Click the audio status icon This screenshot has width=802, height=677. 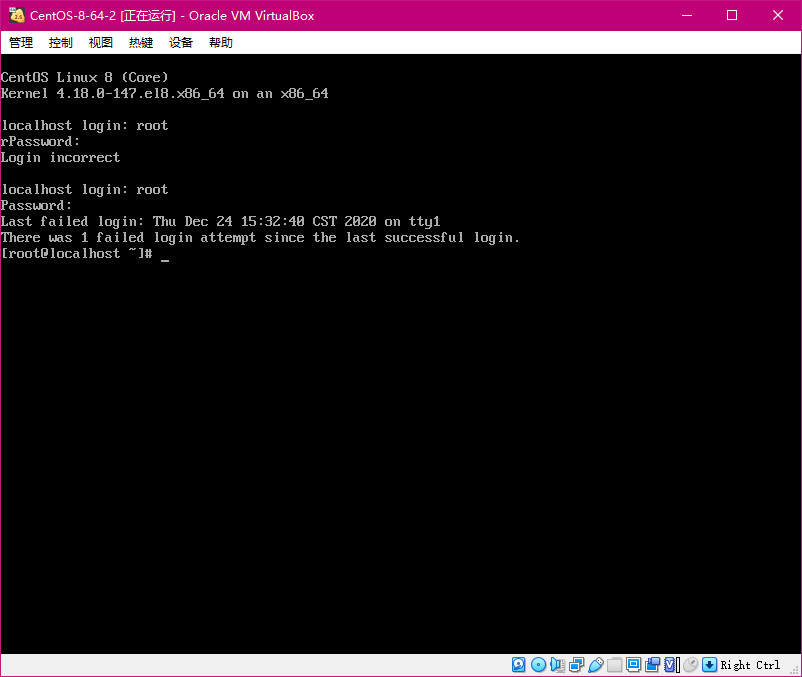(x=557, y=664)
